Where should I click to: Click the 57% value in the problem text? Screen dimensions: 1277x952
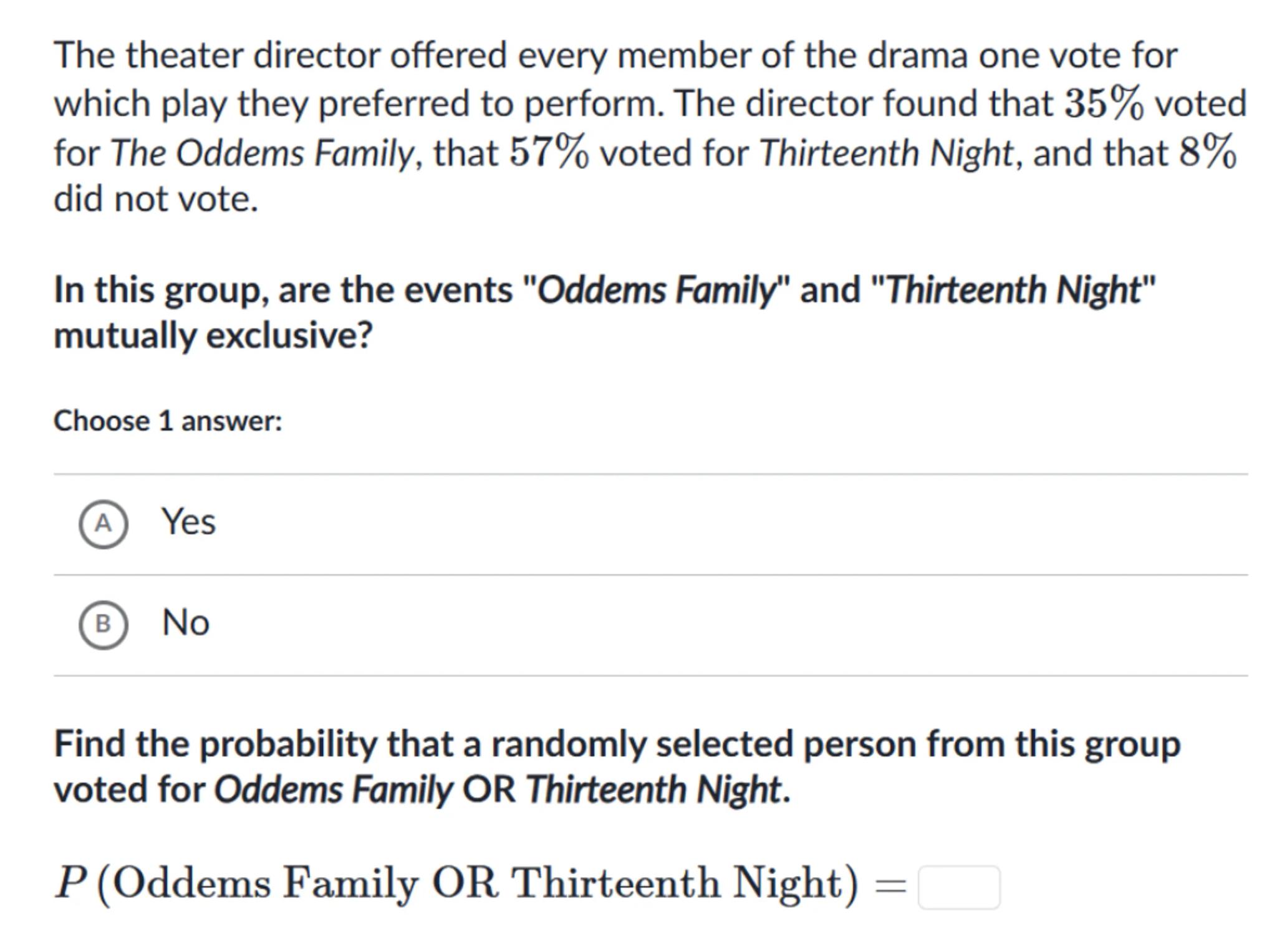pyautogui.click(x=549, y=152)
